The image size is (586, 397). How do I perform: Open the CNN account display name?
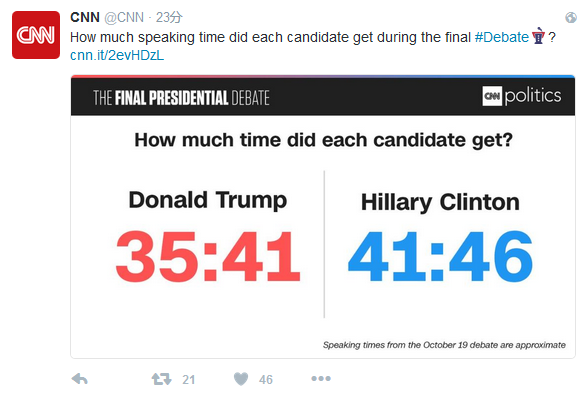tap(85, 17)
